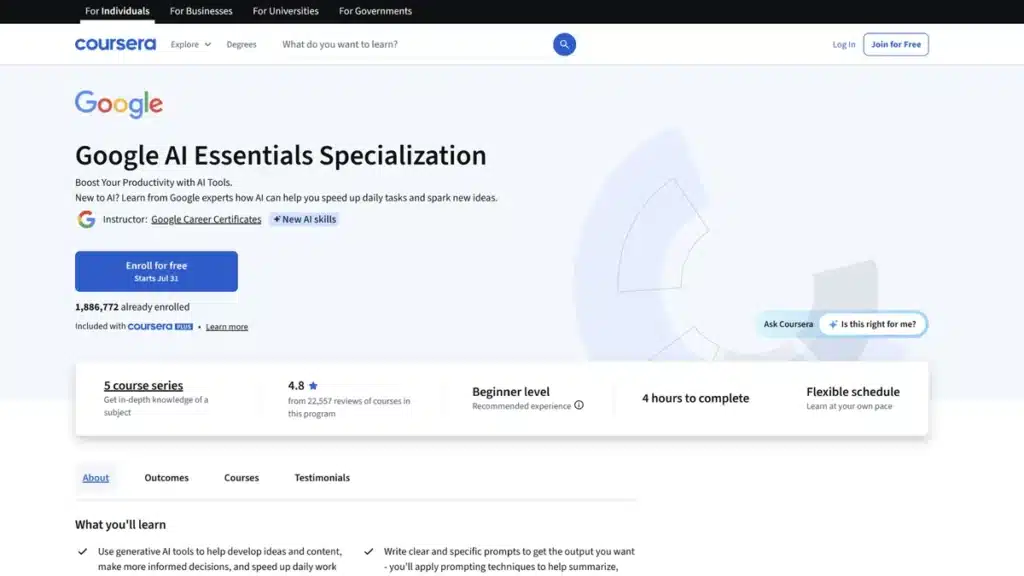The image size is (1024, 576).
Task: Select the Outcomes section tab
Action: [x=167, y=478]
